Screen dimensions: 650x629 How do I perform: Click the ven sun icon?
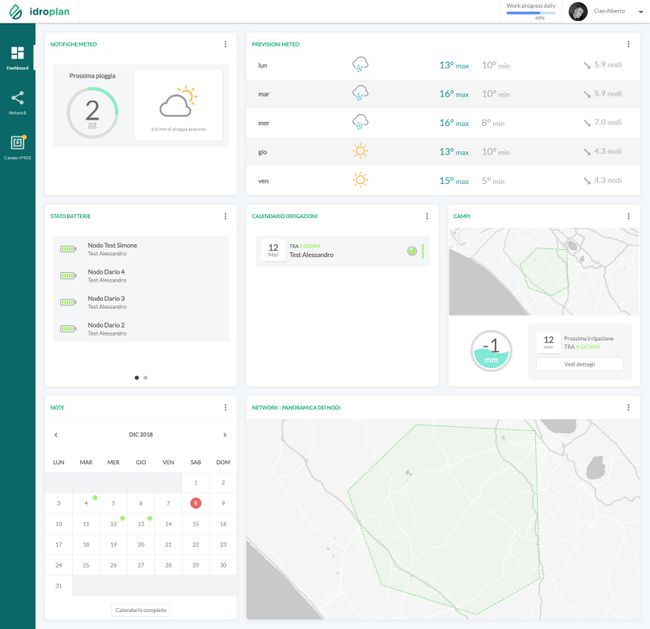point(360,180)
